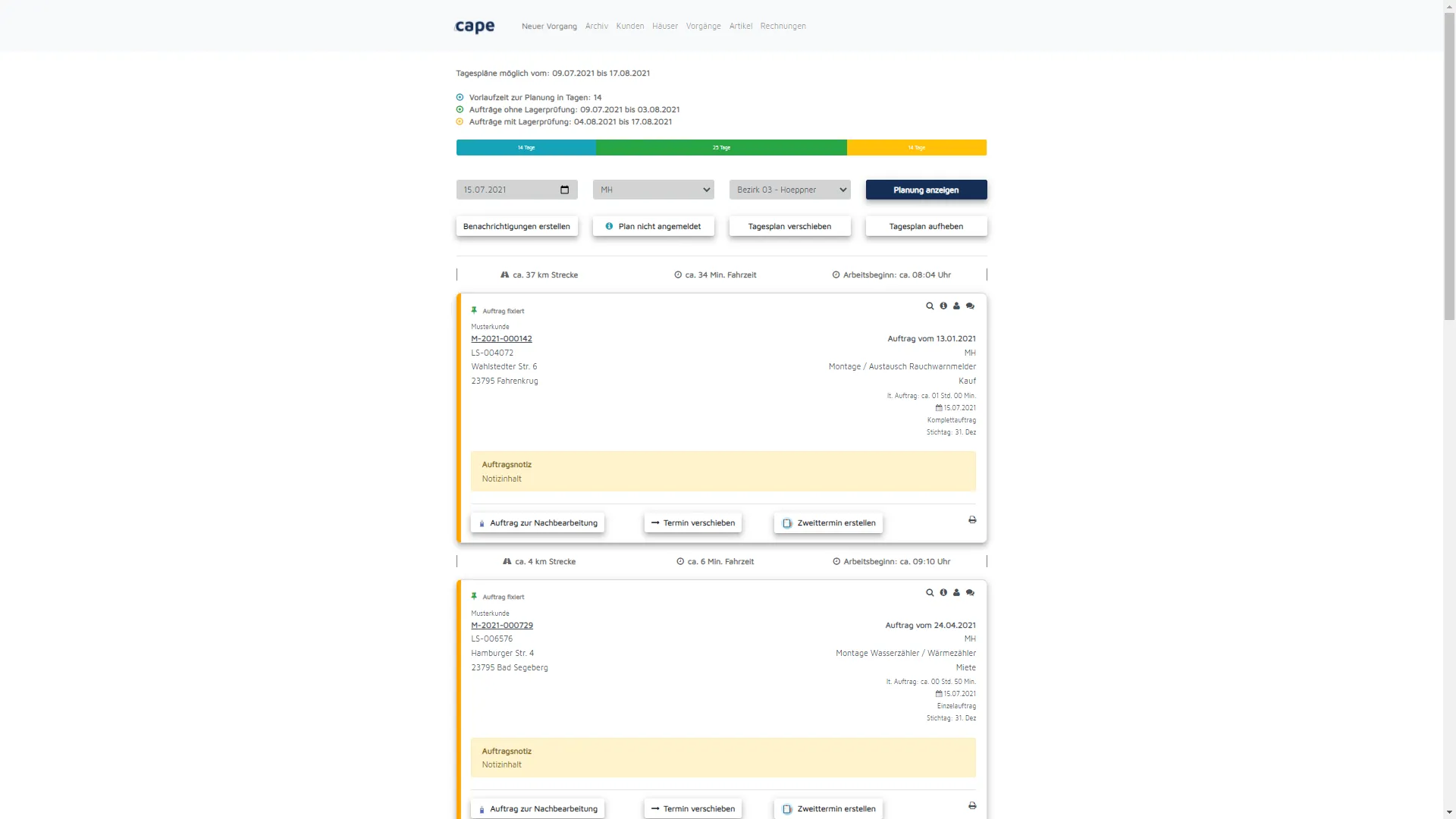1456x819 pixels.
Task: Navigate to Häuser
Action: click(x=665, y=26)
